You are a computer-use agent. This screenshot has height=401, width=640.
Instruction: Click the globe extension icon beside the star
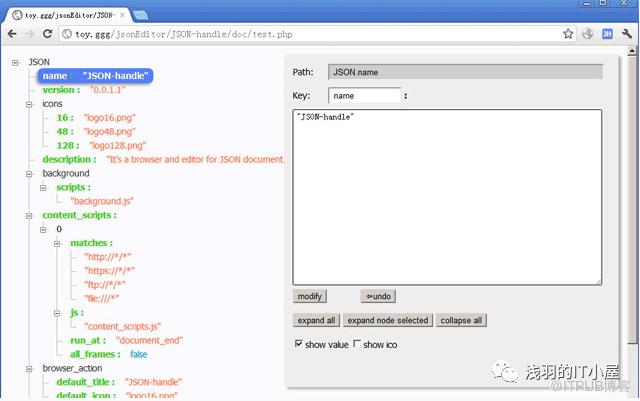coord(588,33)
